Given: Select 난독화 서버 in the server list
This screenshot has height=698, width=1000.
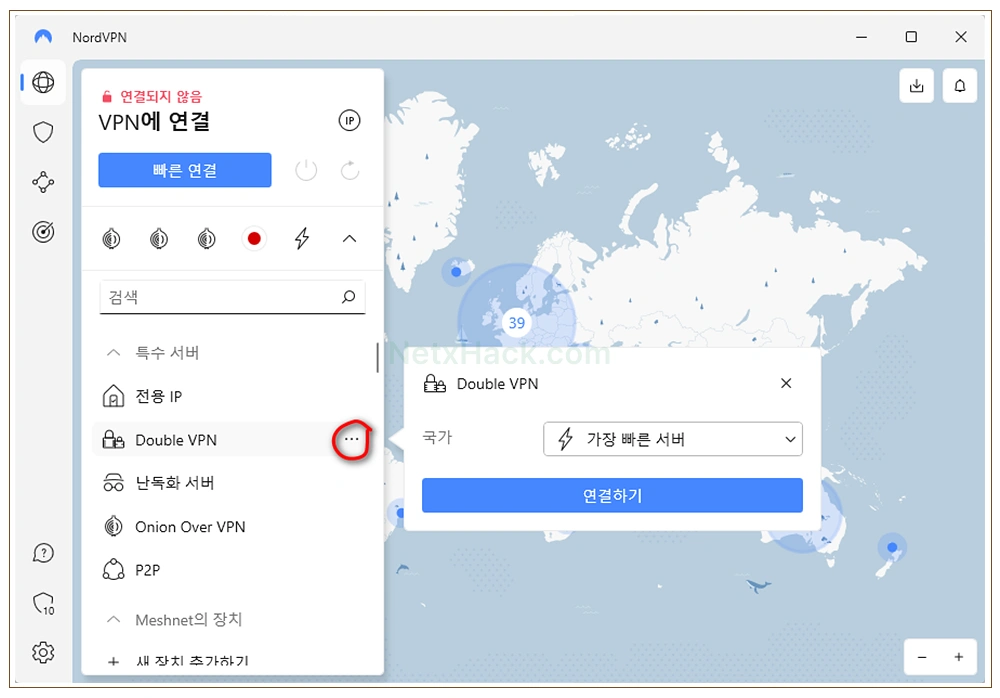Looking at the screenshot, I should coord(230,483).
